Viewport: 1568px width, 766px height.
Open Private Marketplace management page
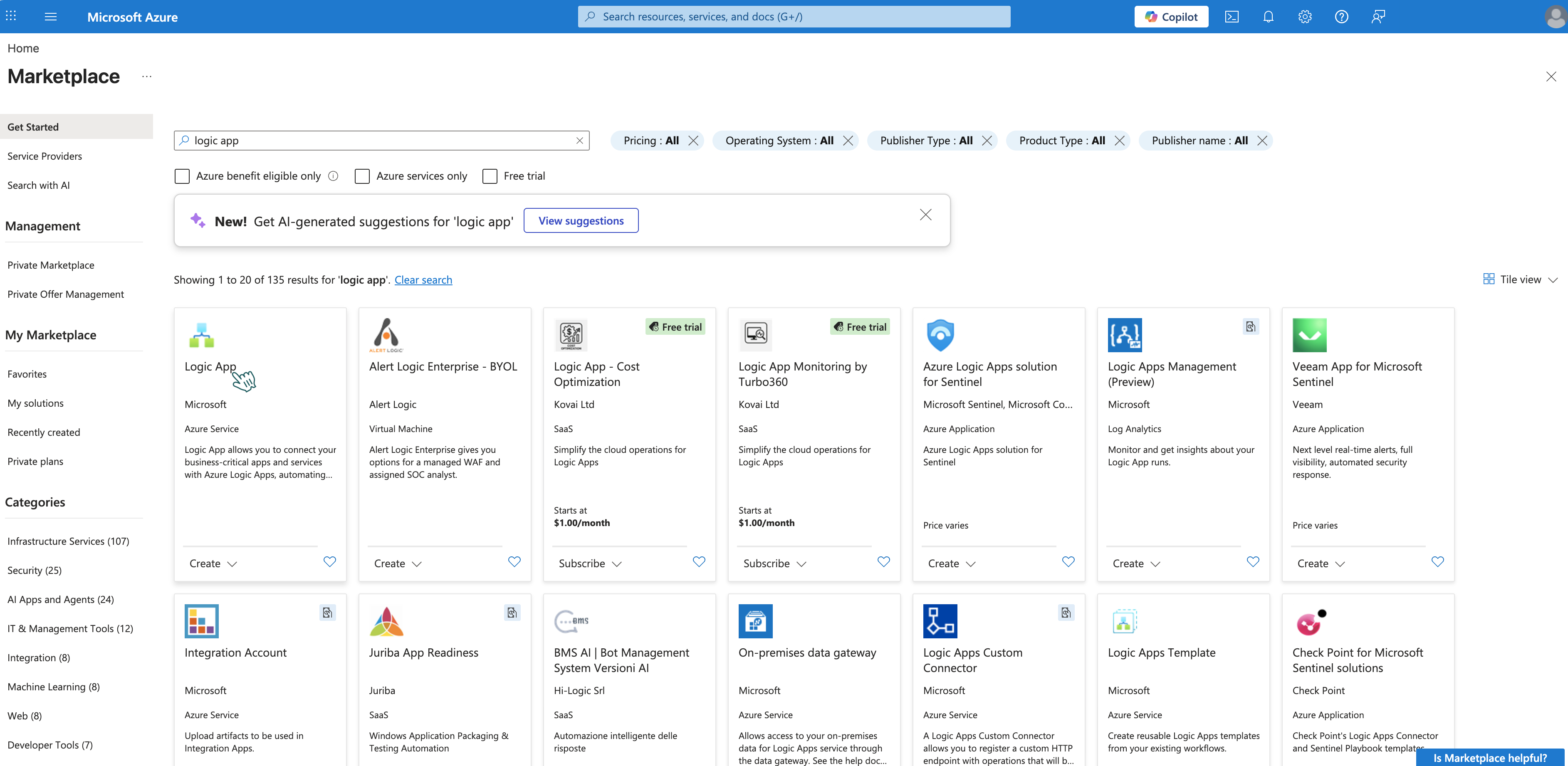(x=50, y=264)
